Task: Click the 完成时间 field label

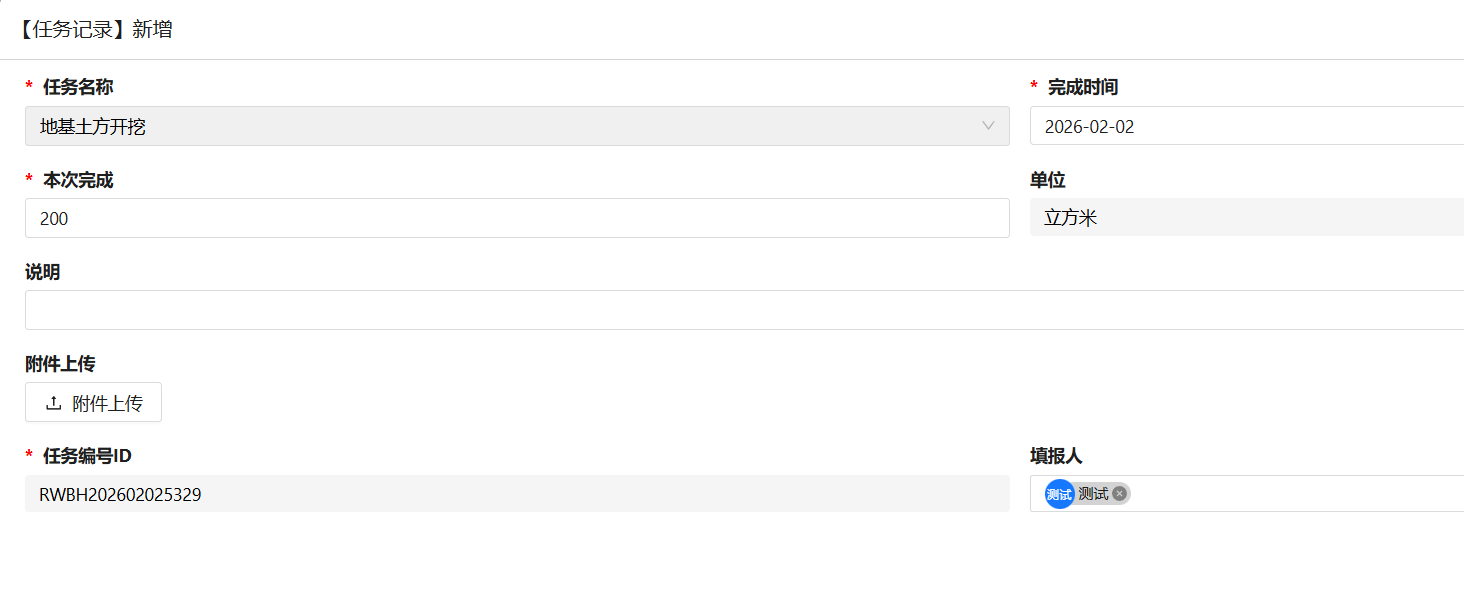Action: 1082,87
